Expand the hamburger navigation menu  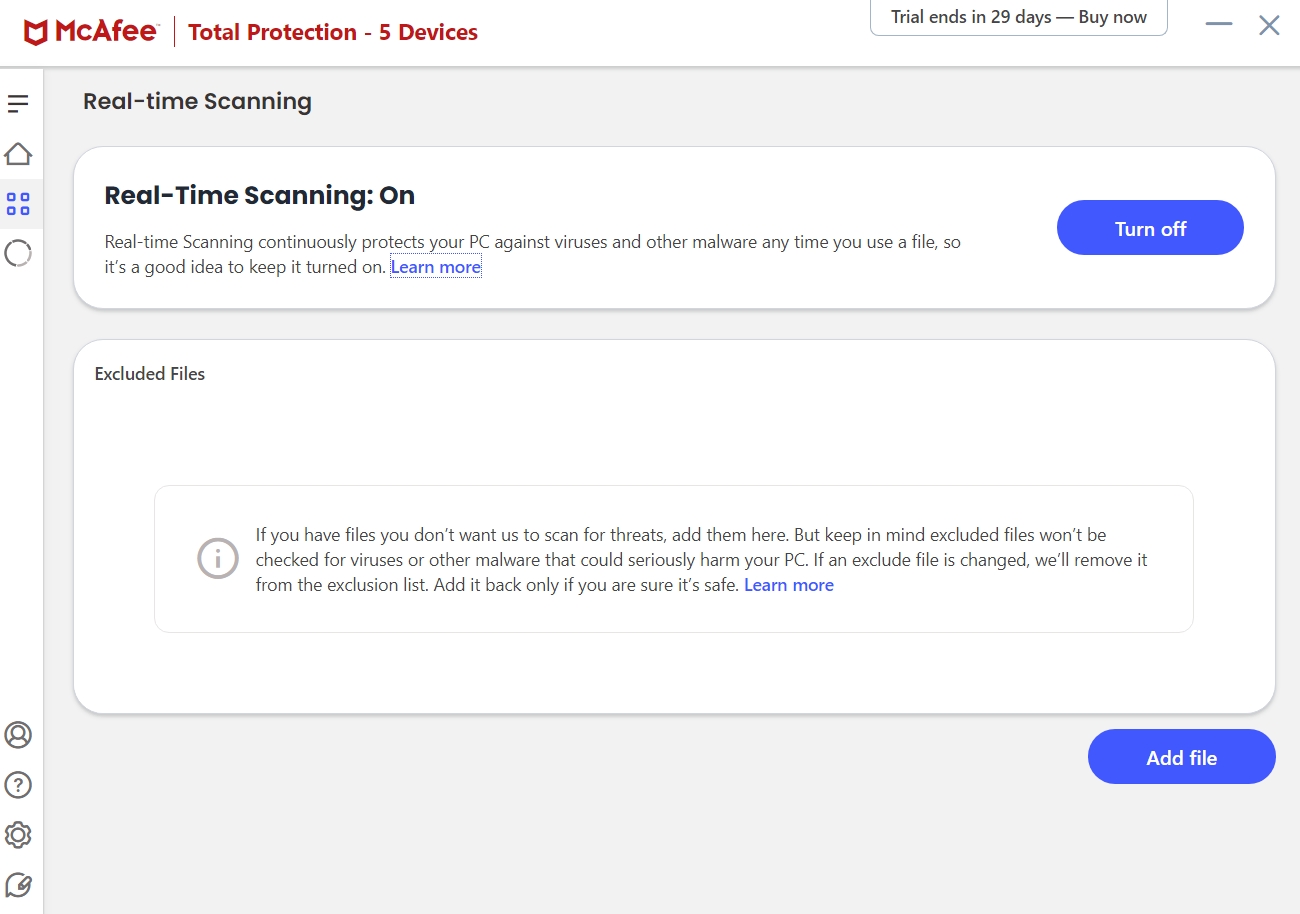[18, 103]
